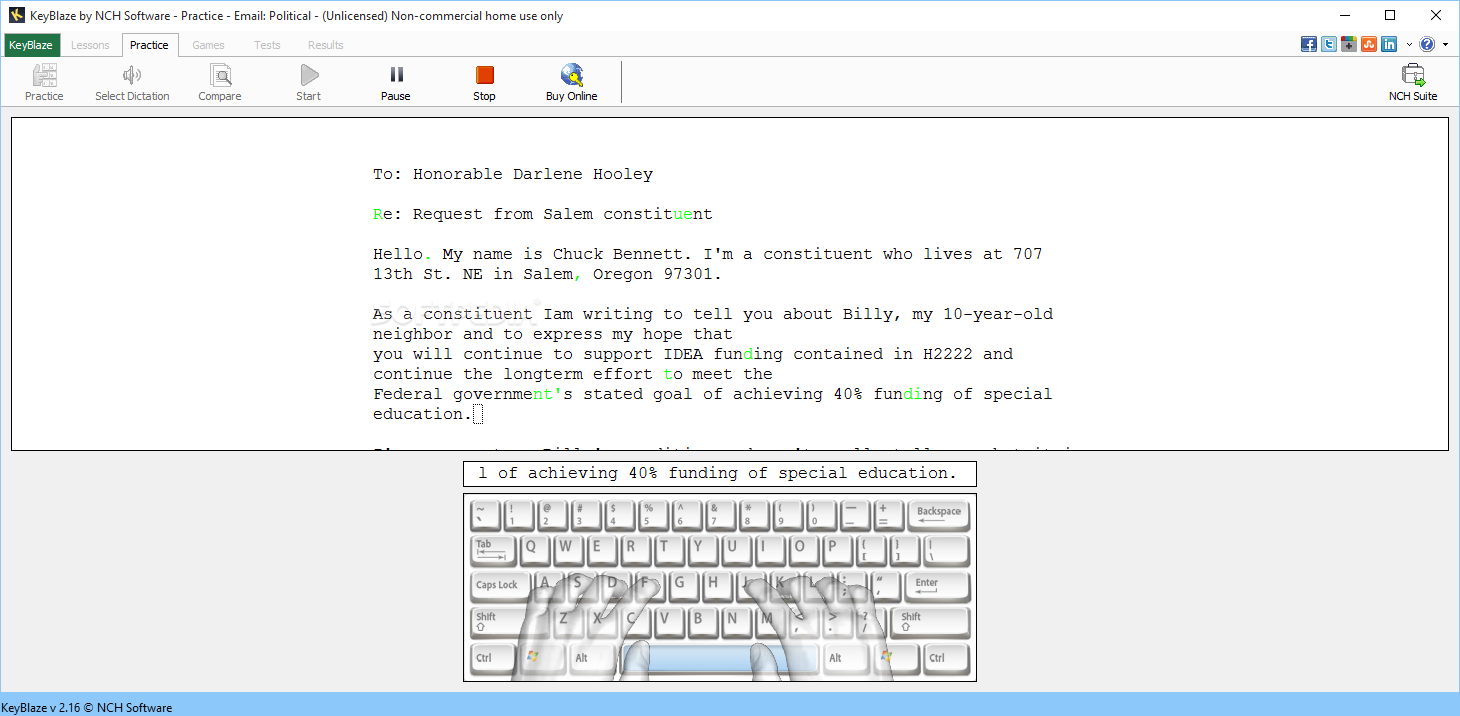Viewport: 1460px width, 716px height.
Task: Click the on-screen right Ctrl key
Action: coord(947,658)
